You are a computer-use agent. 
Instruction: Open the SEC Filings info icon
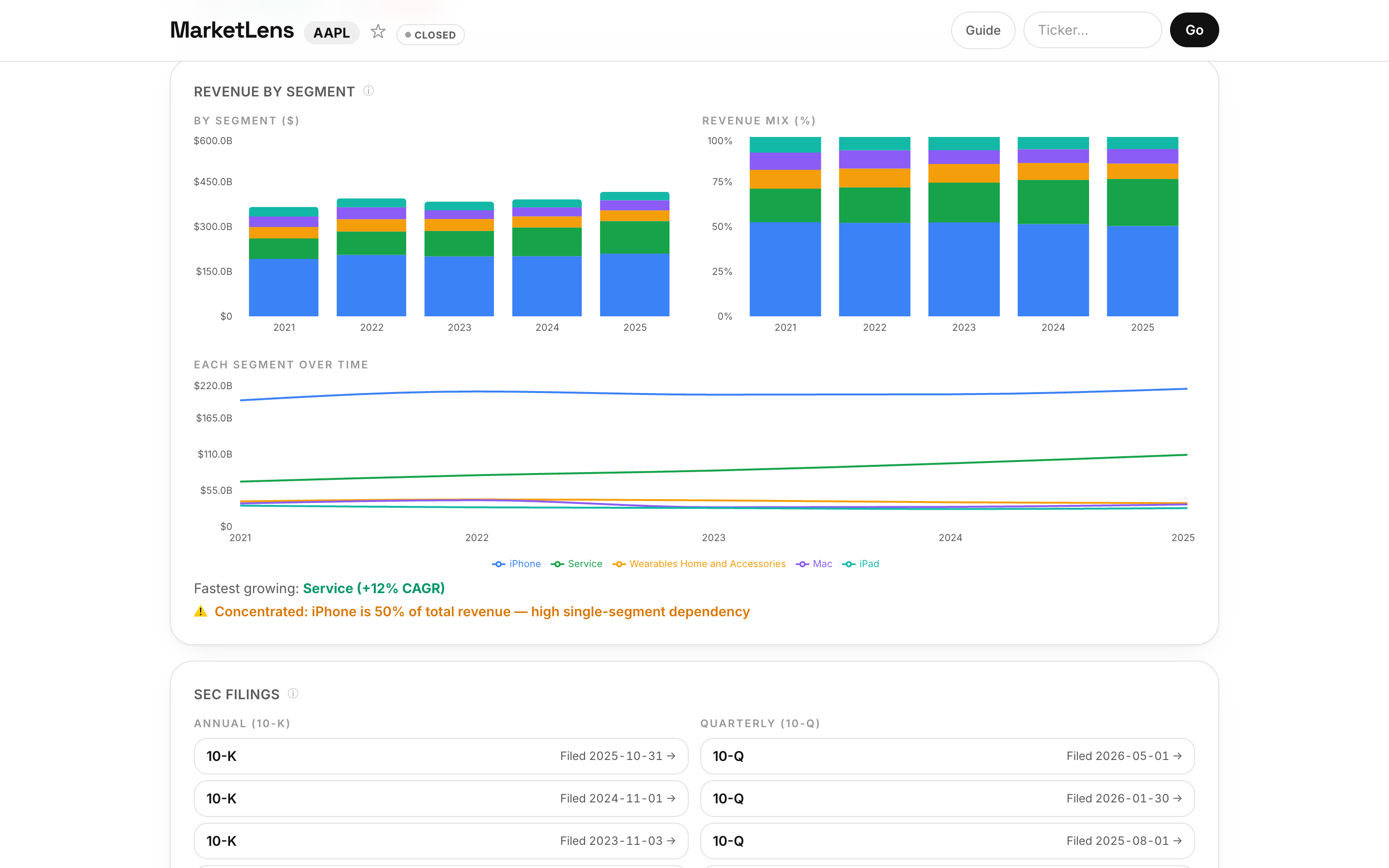pyautogui.click(x=293, y=693)
